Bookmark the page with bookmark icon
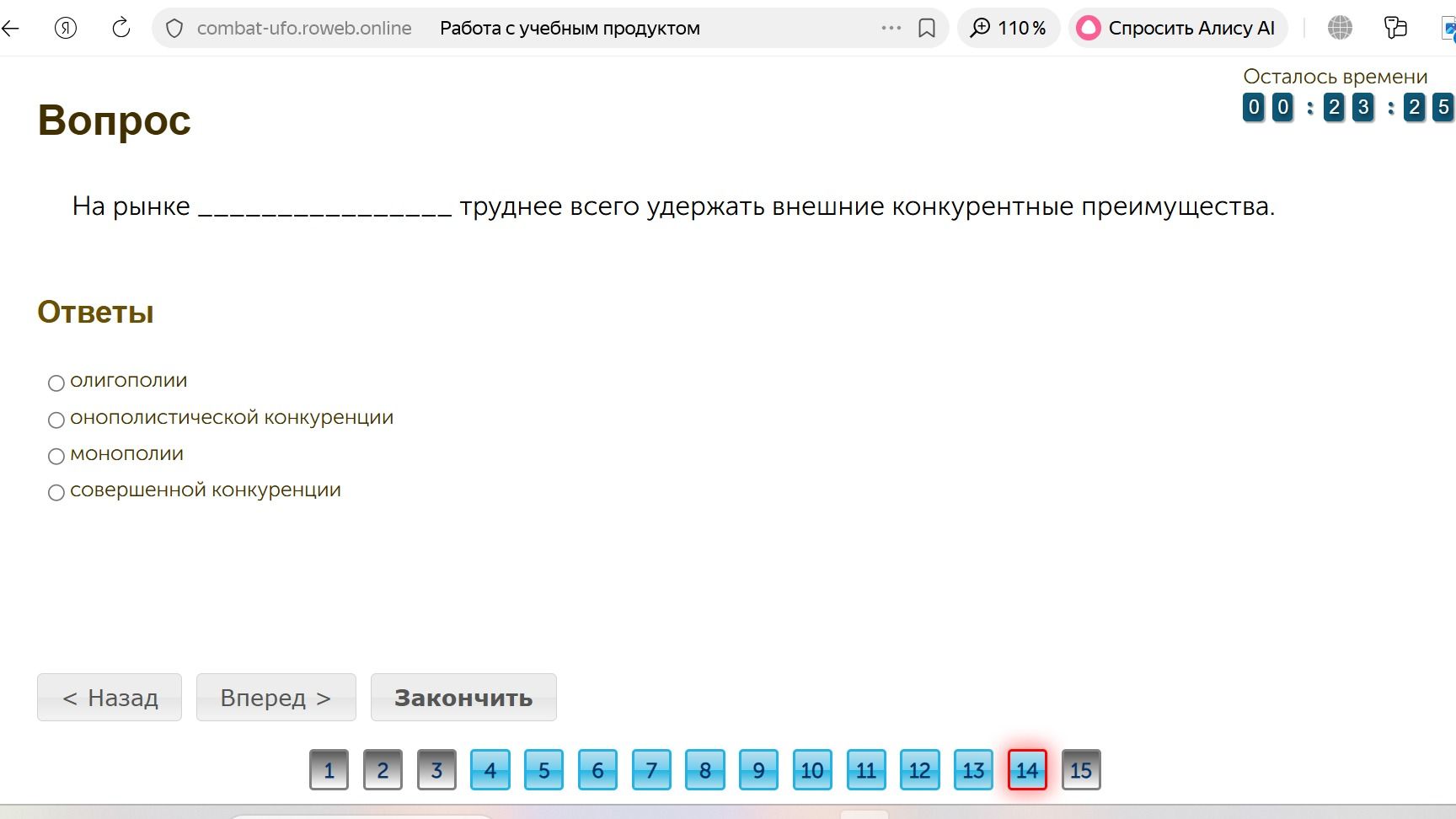 click(927, 29)
